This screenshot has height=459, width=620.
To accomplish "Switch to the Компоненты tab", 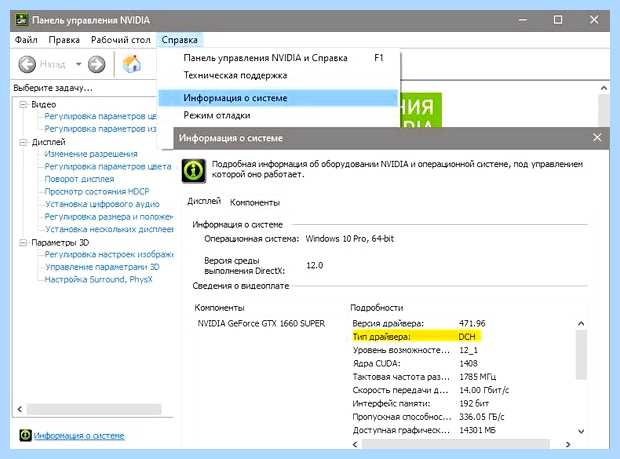I will [255, 202].
